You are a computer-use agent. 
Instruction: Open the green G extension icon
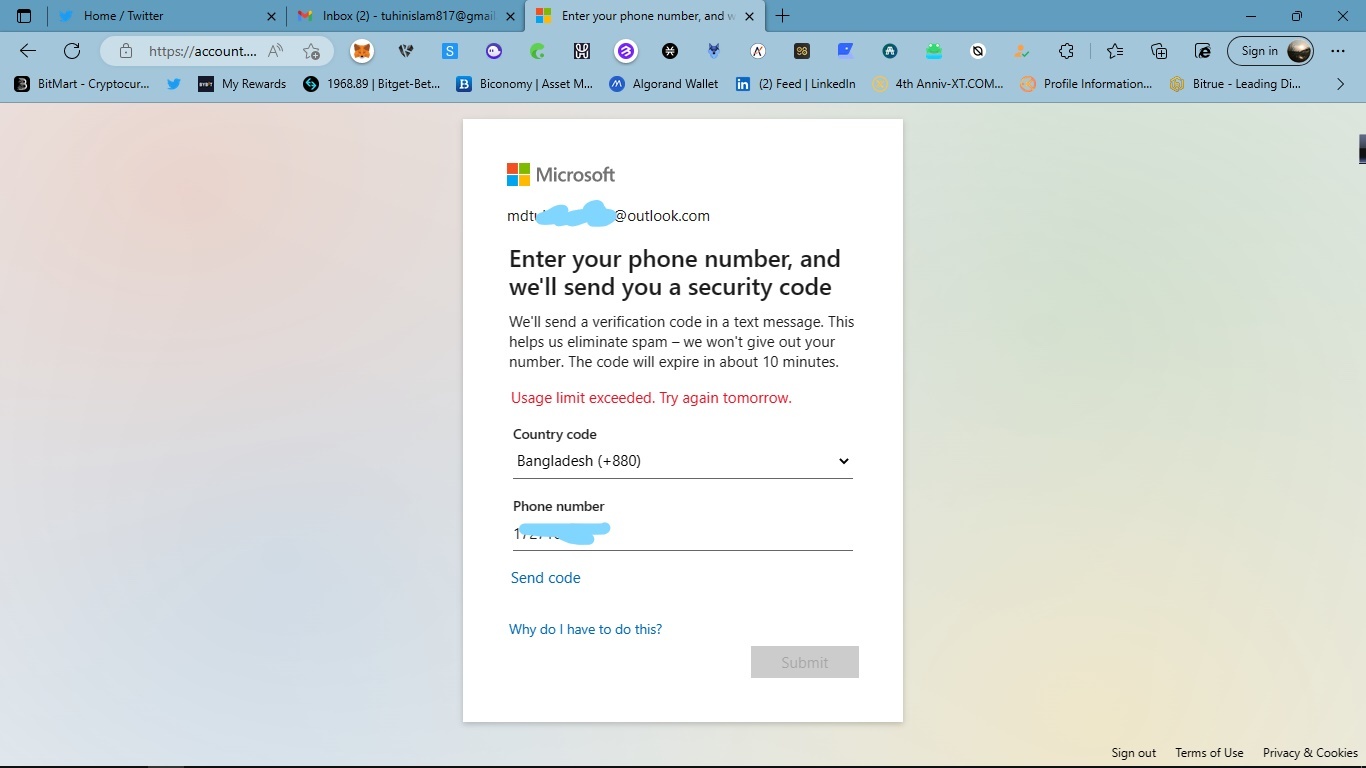538,51
